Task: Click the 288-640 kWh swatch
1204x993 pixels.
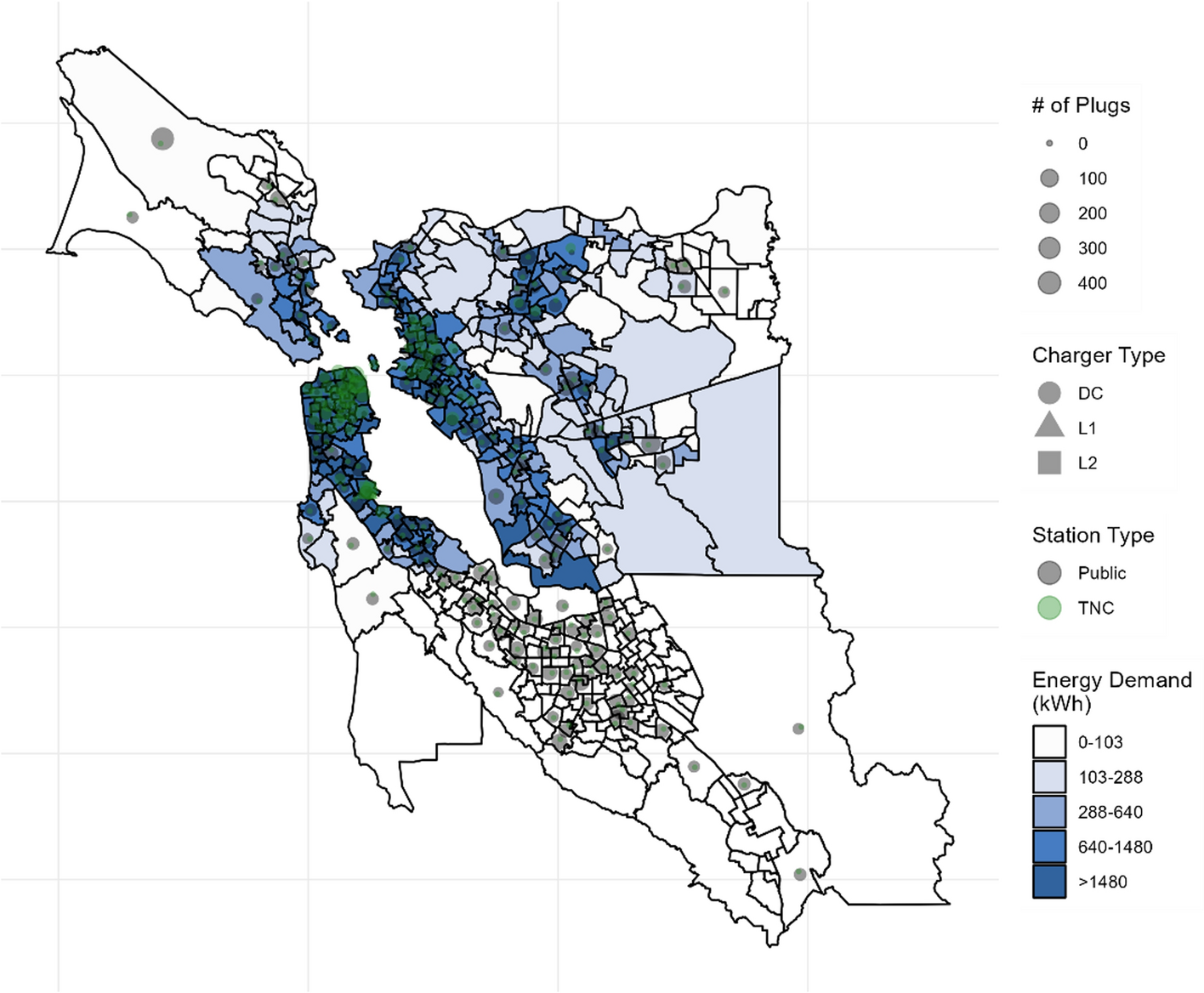Action: 1049,812
